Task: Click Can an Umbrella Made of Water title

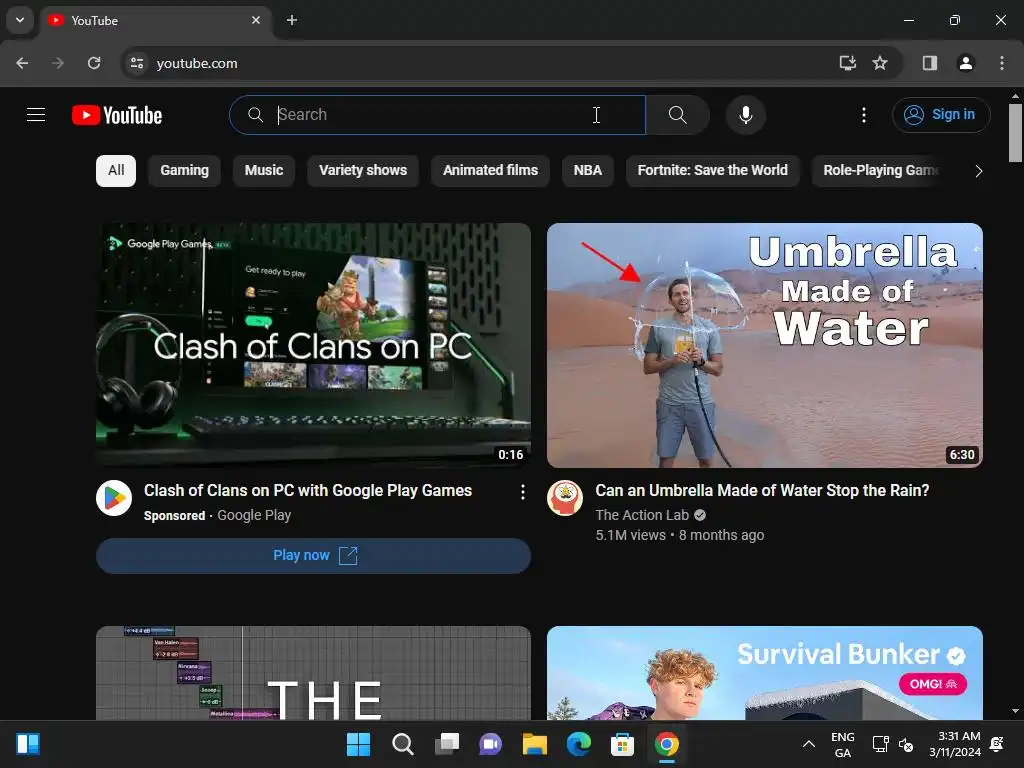Action: click(762, 490)
